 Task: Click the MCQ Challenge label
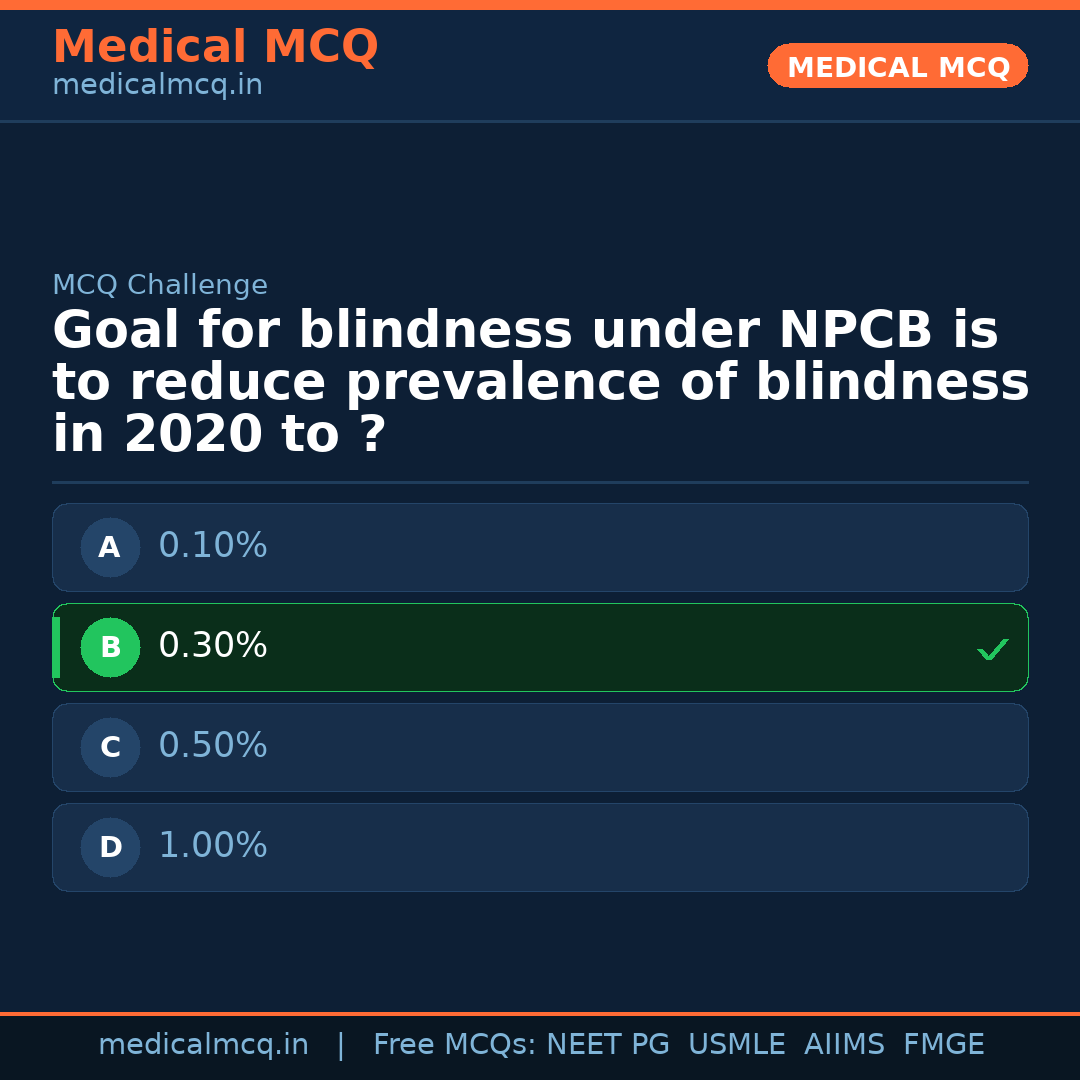click(160, 286)
